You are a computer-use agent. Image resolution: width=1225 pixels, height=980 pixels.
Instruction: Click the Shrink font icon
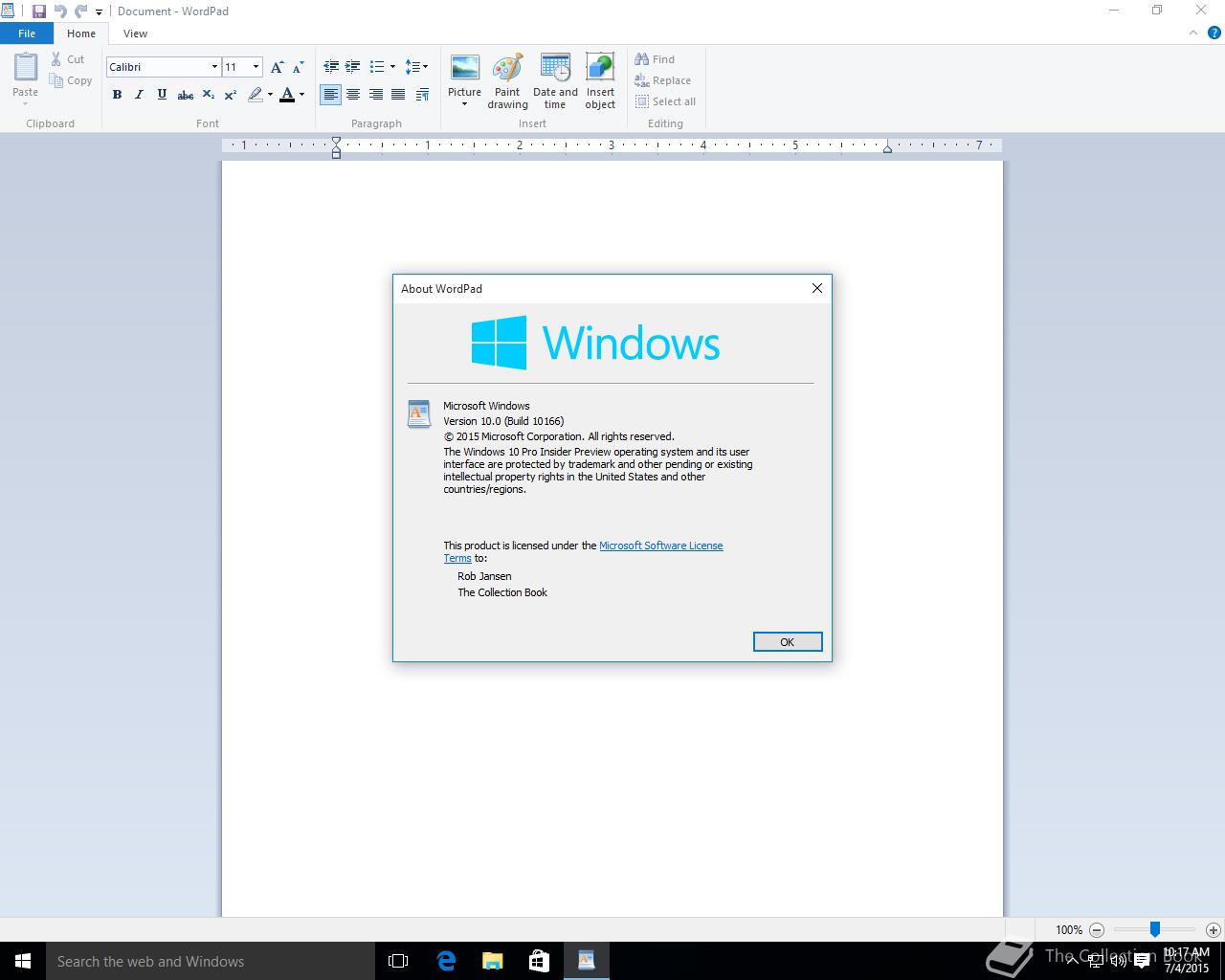[298, 67]
